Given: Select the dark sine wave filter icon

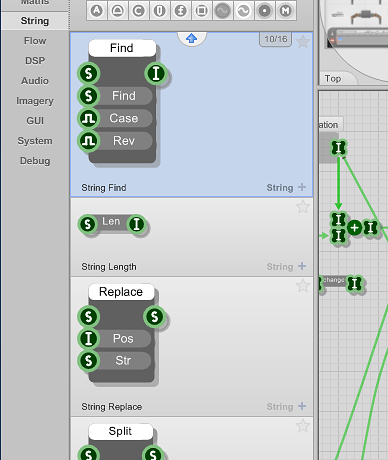Looking at the screenshot, I should pos(223,11).
